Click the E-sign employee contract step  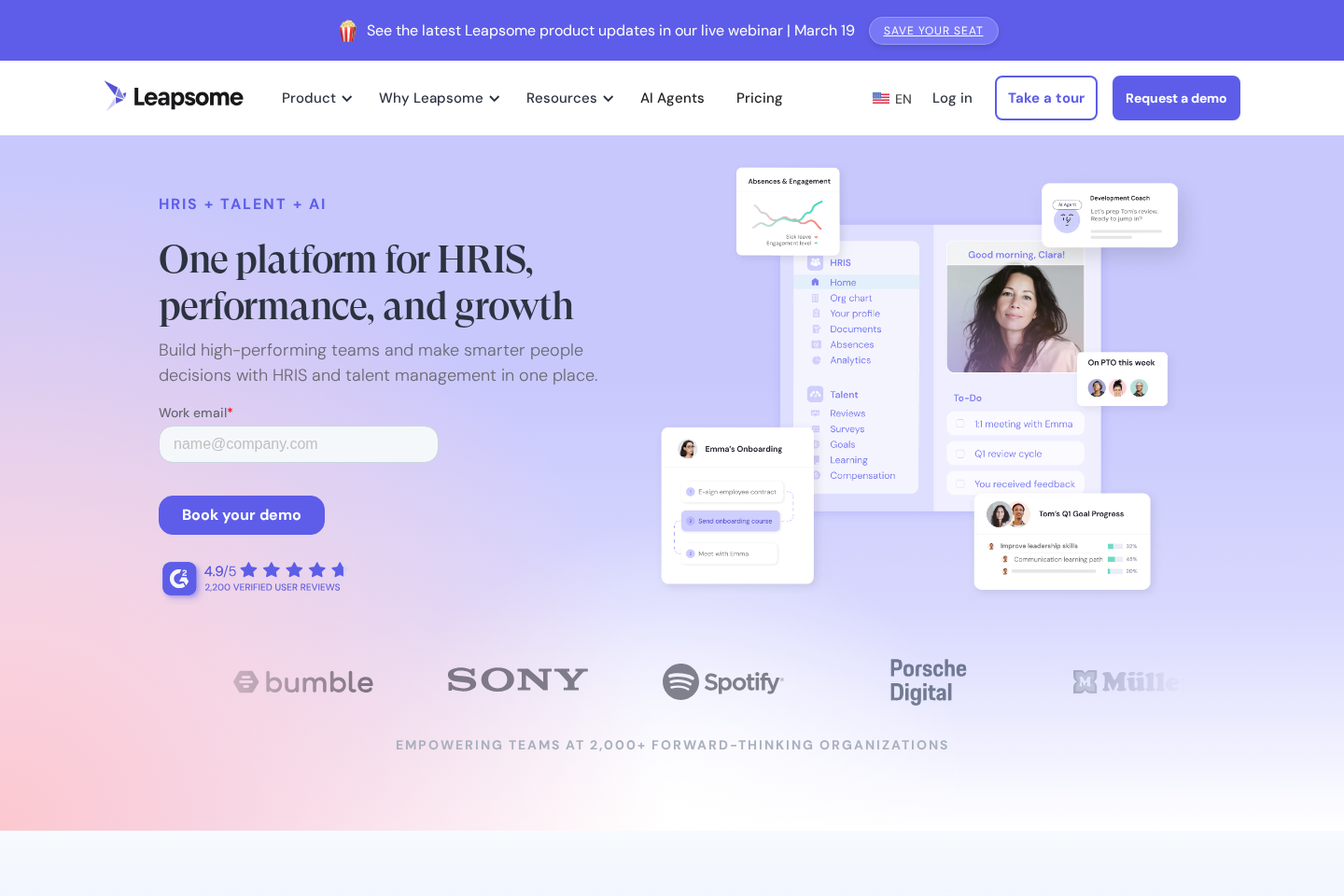tap(733, 492)
